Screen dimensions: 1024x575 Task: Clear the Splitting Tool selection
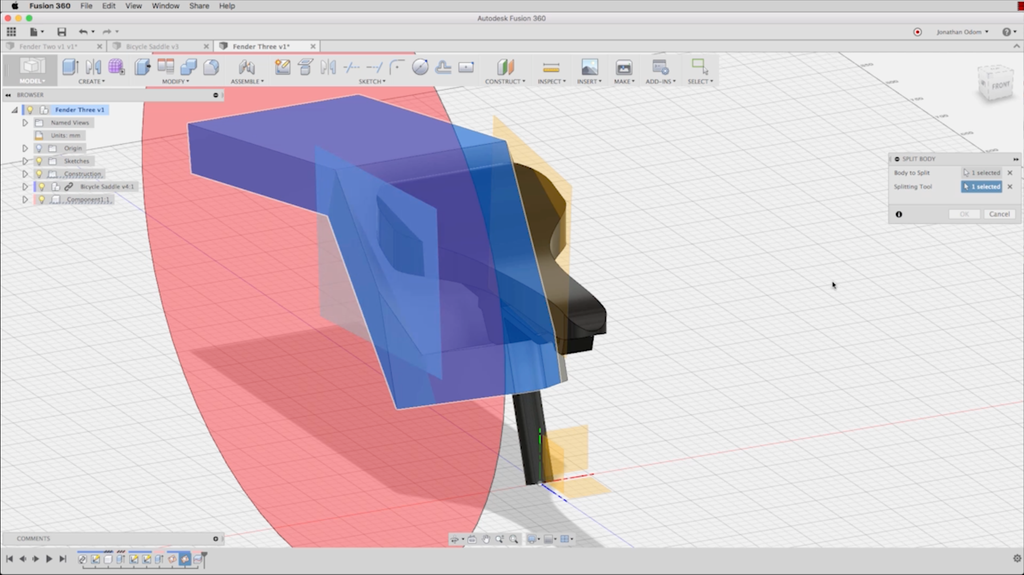coord(1009,187)
